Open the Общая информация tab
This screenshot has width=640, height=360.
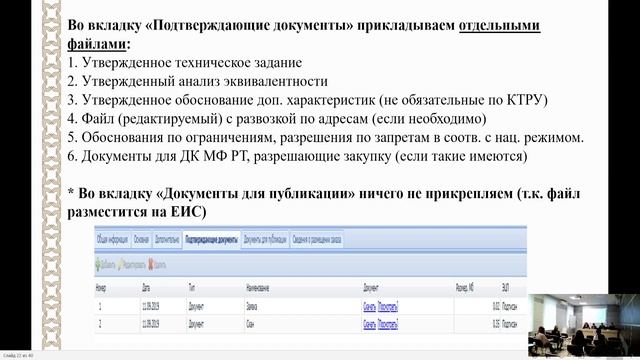point(112,240)
